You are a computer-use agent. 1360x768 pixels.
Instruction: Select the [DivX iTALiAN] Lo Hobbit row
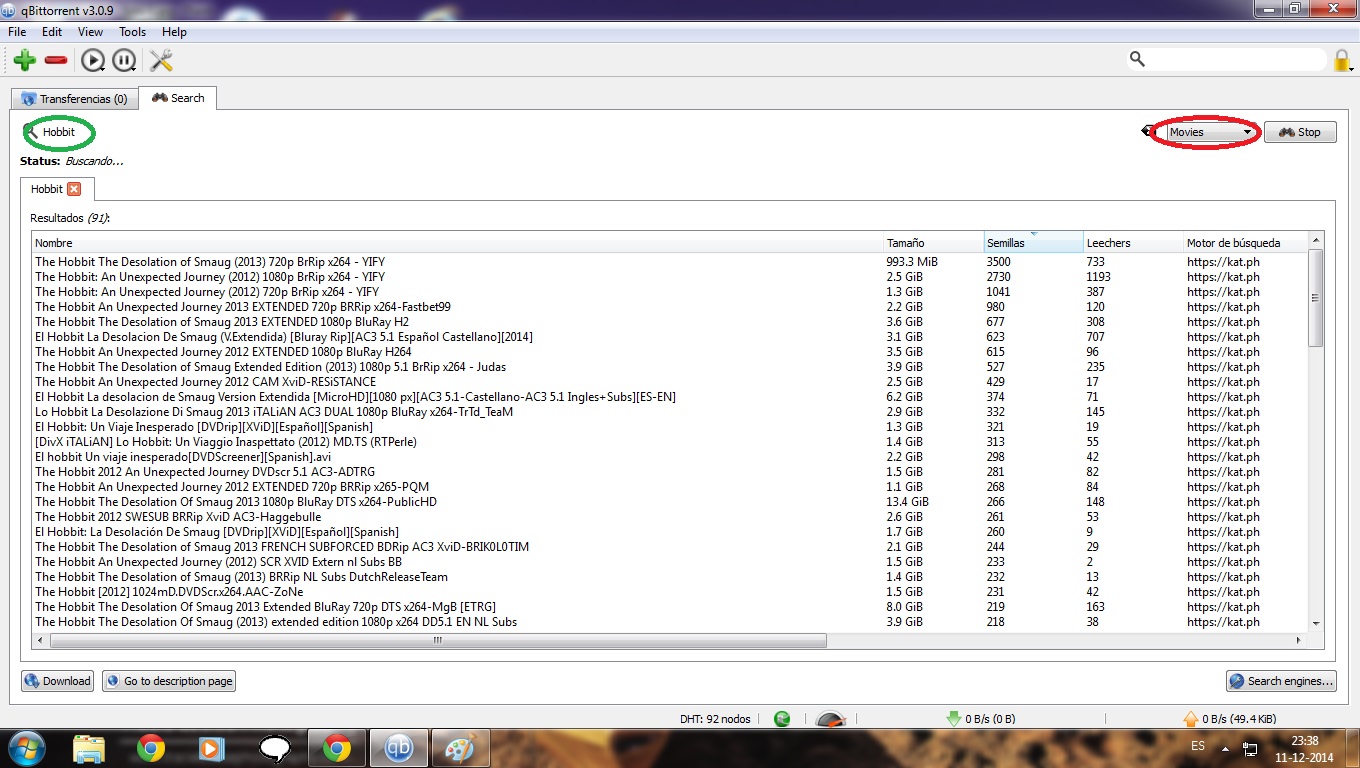[669, 442]
